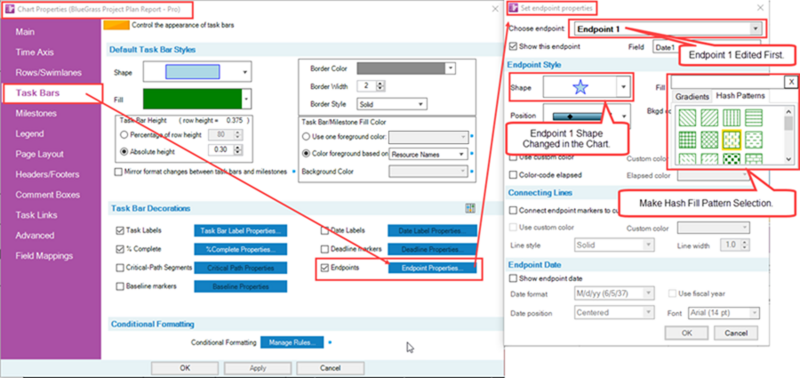Click the task bar decorations layout icon
Viewport: 800px width, 378px height.
click(470, 208)
